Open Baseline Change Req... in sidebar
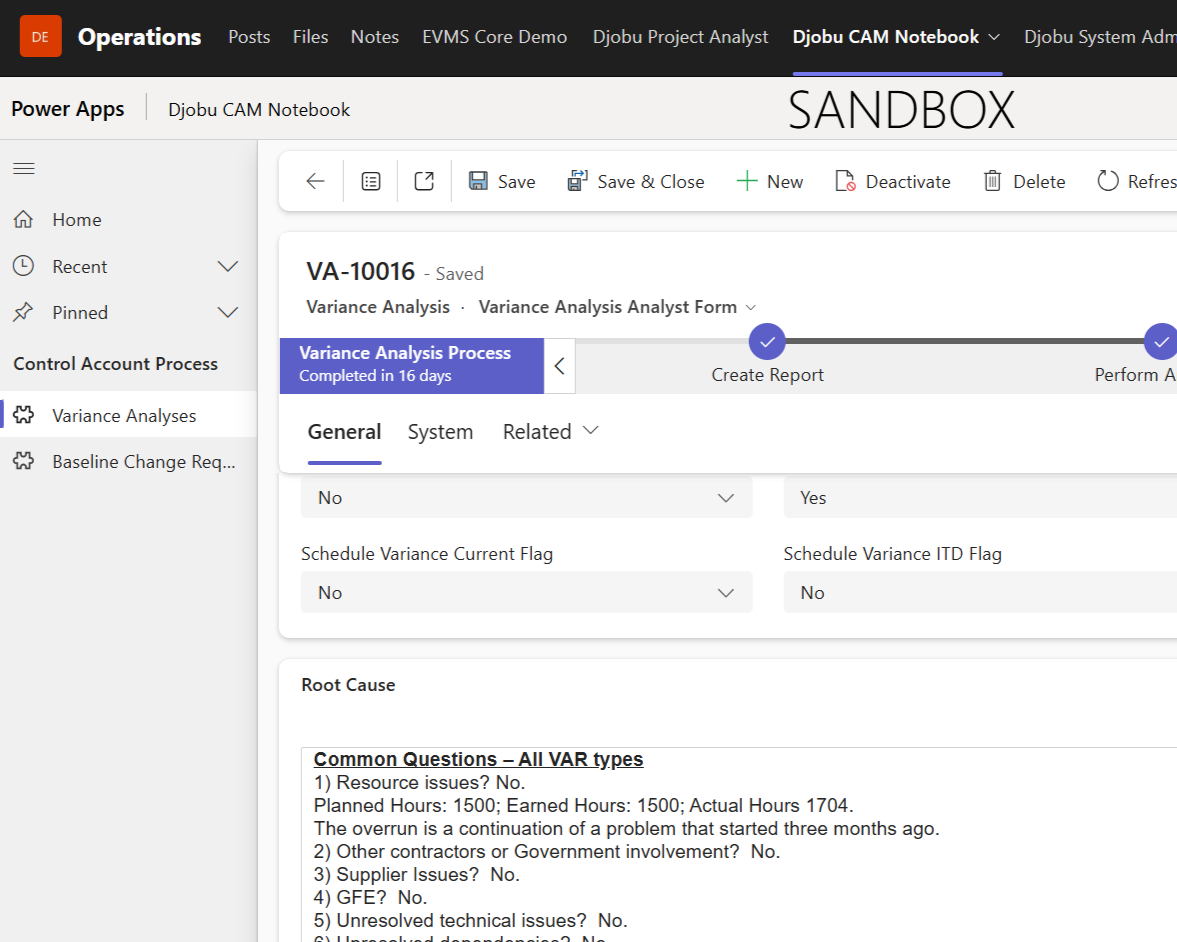1177x942 pixels. pyautogui.click(x=128, y=461)
